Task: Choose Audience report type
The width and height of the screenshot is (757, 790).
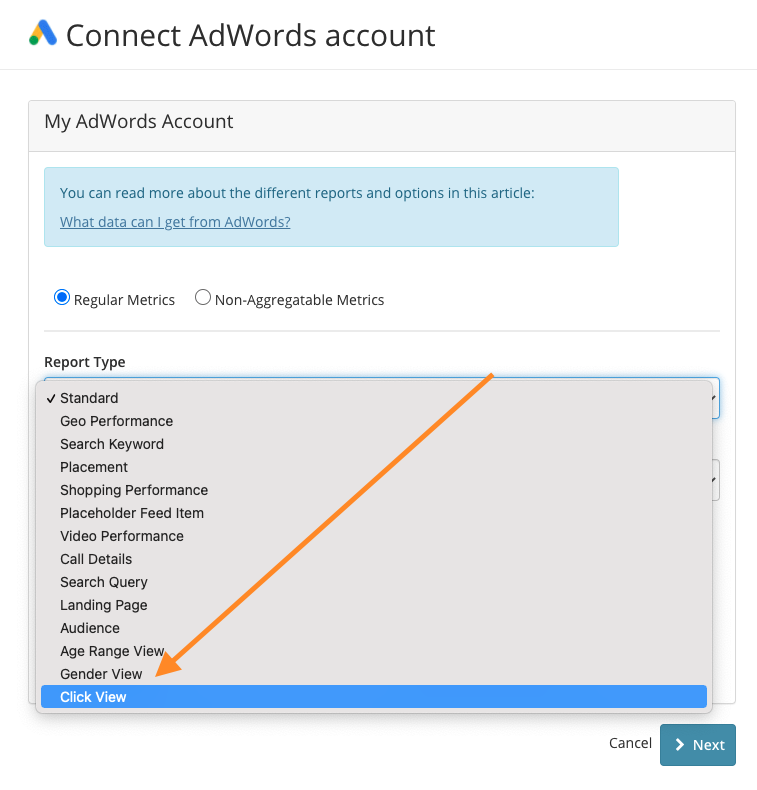Action: (374, 628)
